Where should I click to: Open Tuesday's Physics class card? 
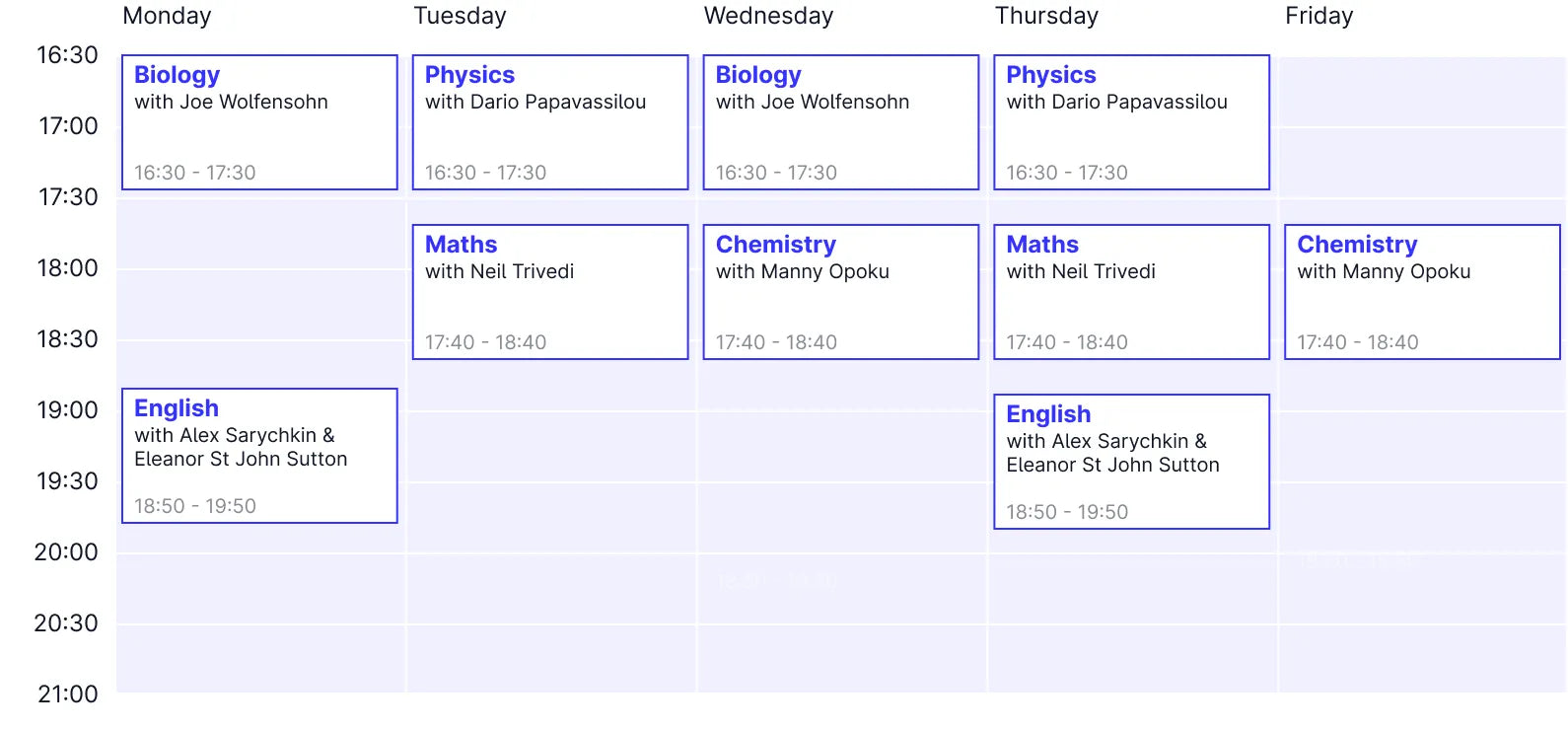pos(548,121)
